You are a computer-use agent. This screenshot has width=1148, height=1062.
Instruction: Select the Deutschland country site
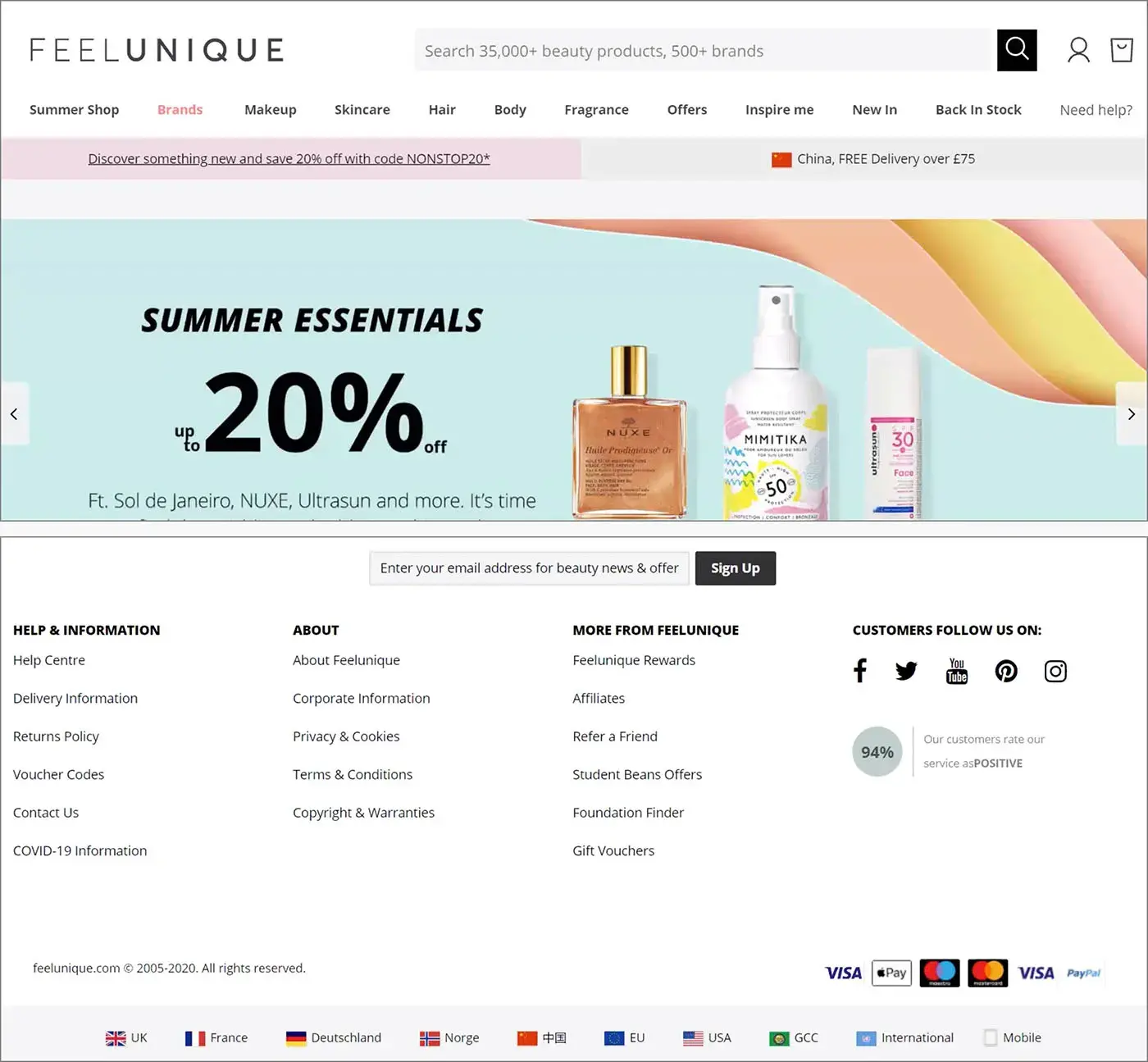pos(334,1037)
